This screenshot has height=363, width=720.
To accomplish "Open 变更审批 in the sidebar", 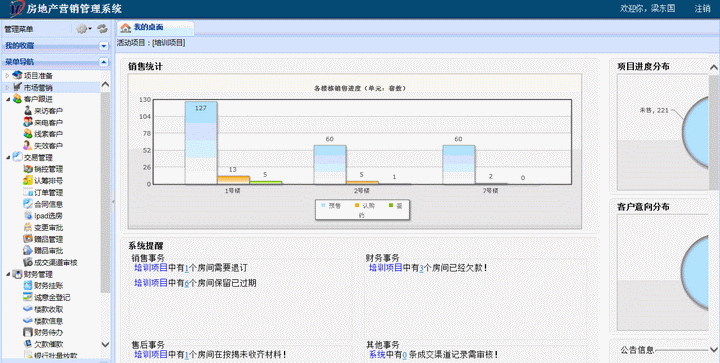I will (x=48, y=228).
